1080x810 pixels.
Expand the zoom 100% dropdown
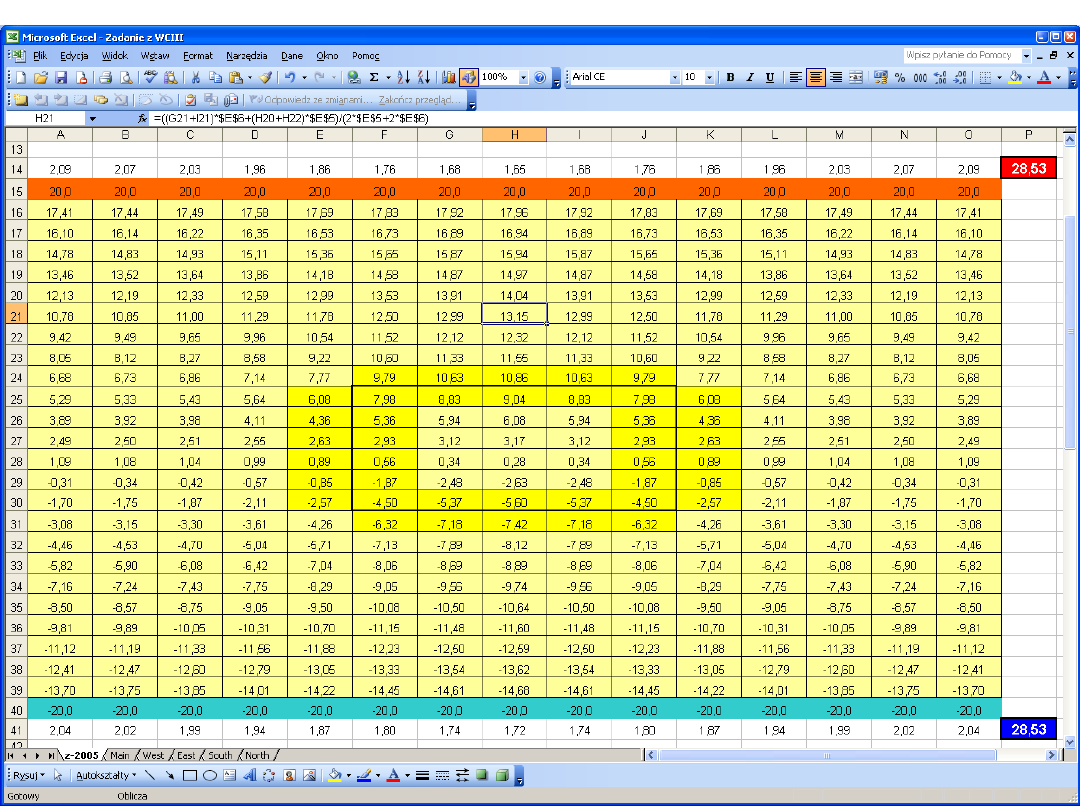[522, 77]
